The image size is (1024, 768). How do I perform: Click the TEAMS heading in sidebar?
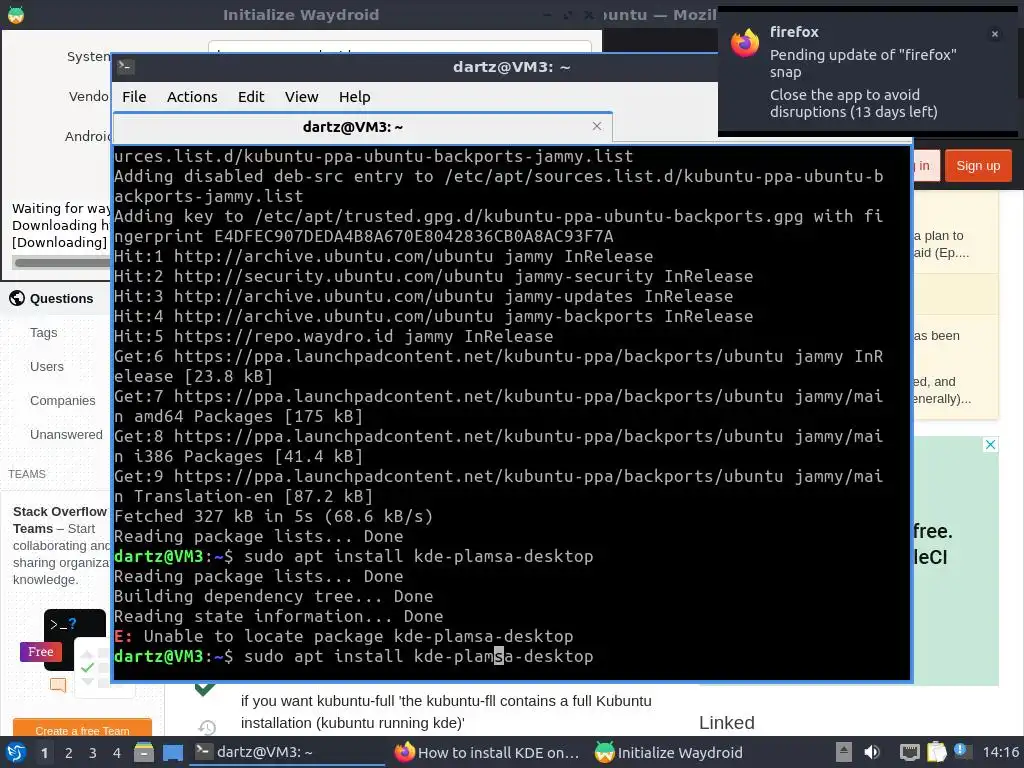(27, 474)
